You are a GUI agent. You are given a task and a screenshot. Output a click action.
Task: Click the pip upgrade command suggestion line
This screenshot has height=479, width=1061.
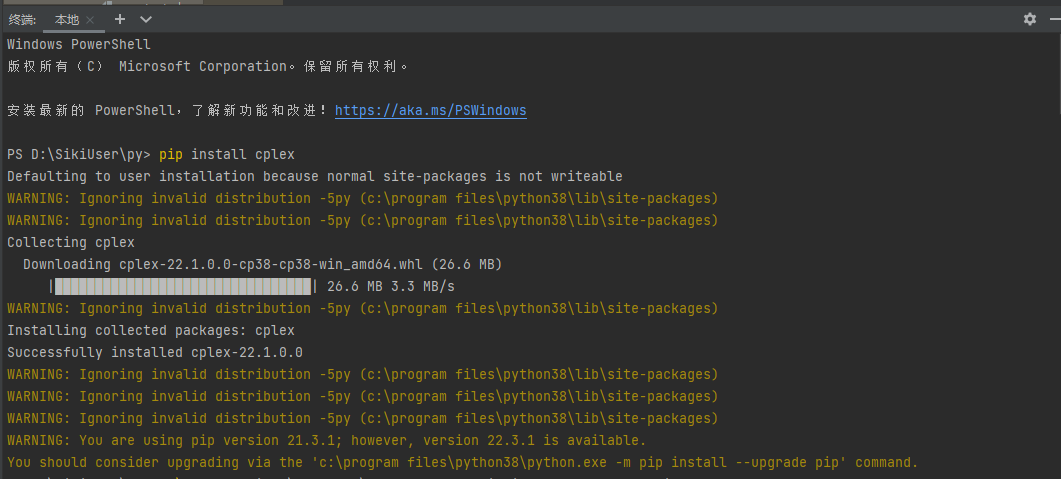click(461, 462)
